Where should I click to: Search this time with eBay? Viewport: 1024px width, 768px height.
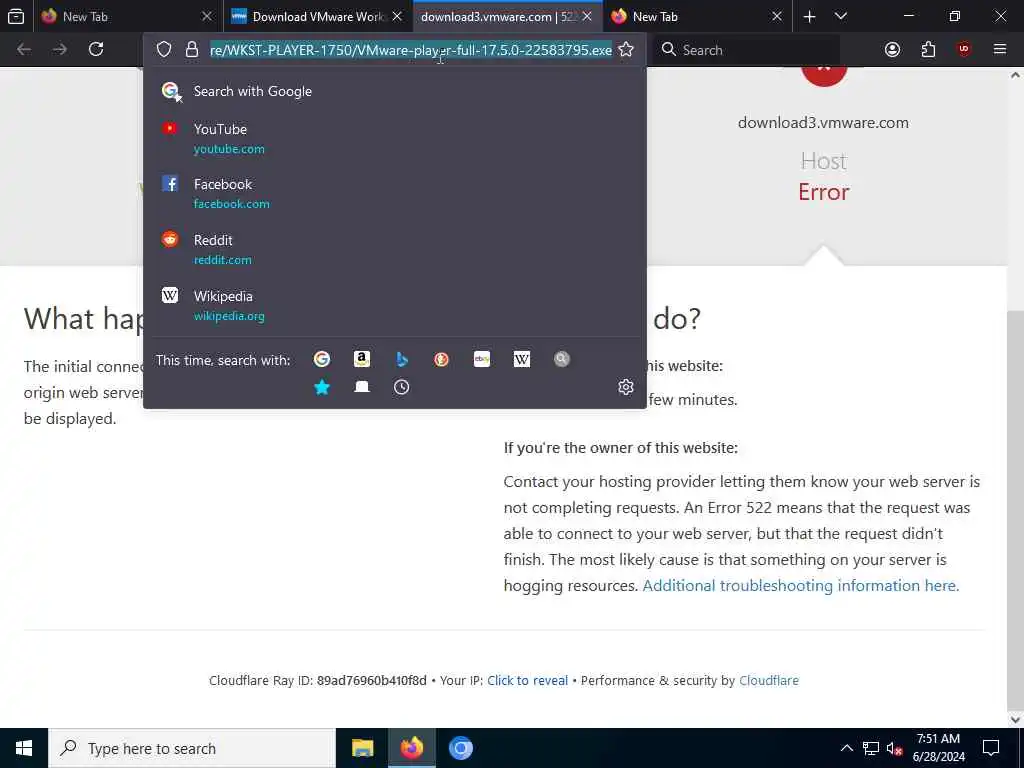482,359
